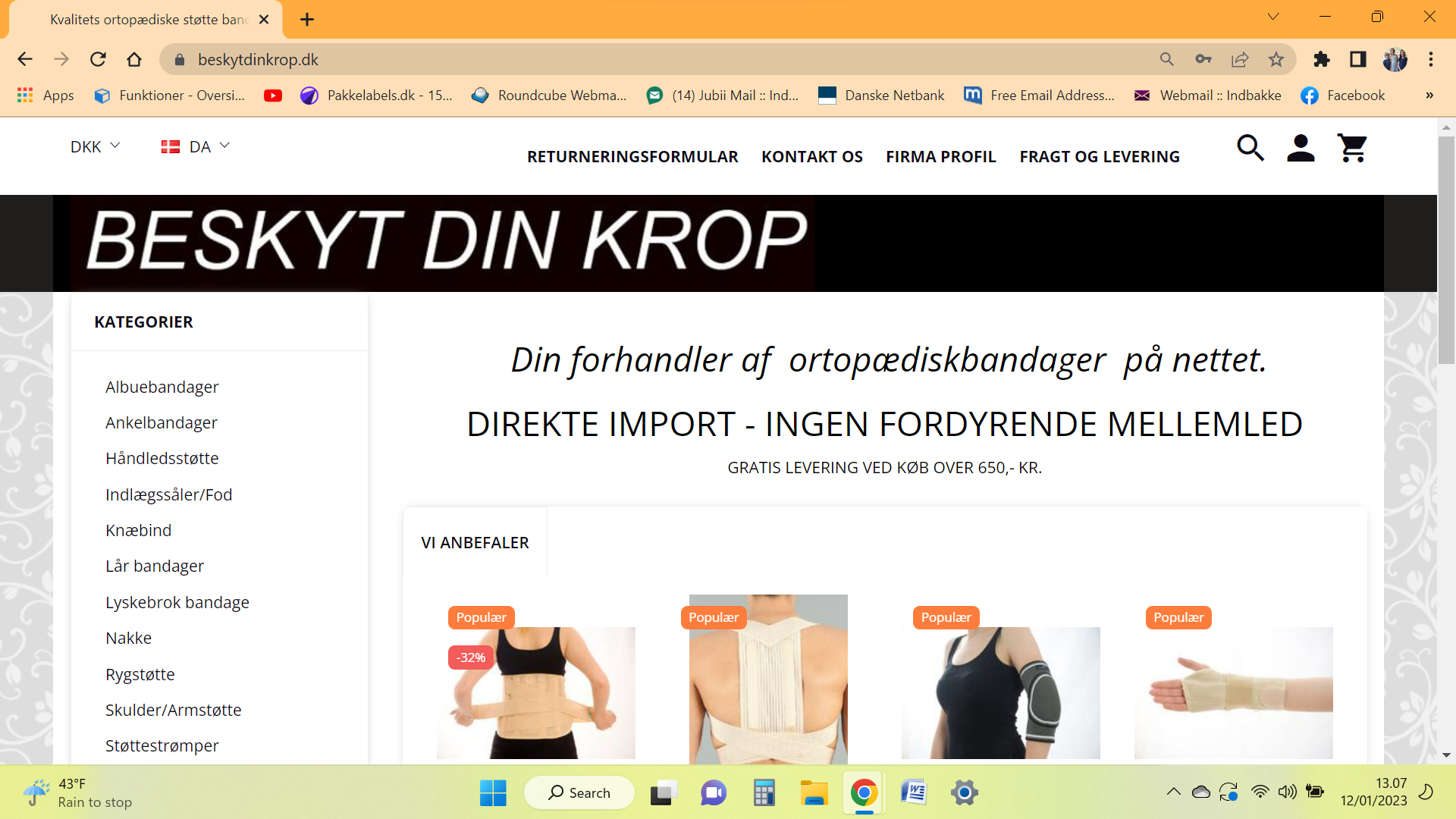Open the KONTAKT OS menu item
Viewport: 1456px width, 819px height.
[811, 157]
